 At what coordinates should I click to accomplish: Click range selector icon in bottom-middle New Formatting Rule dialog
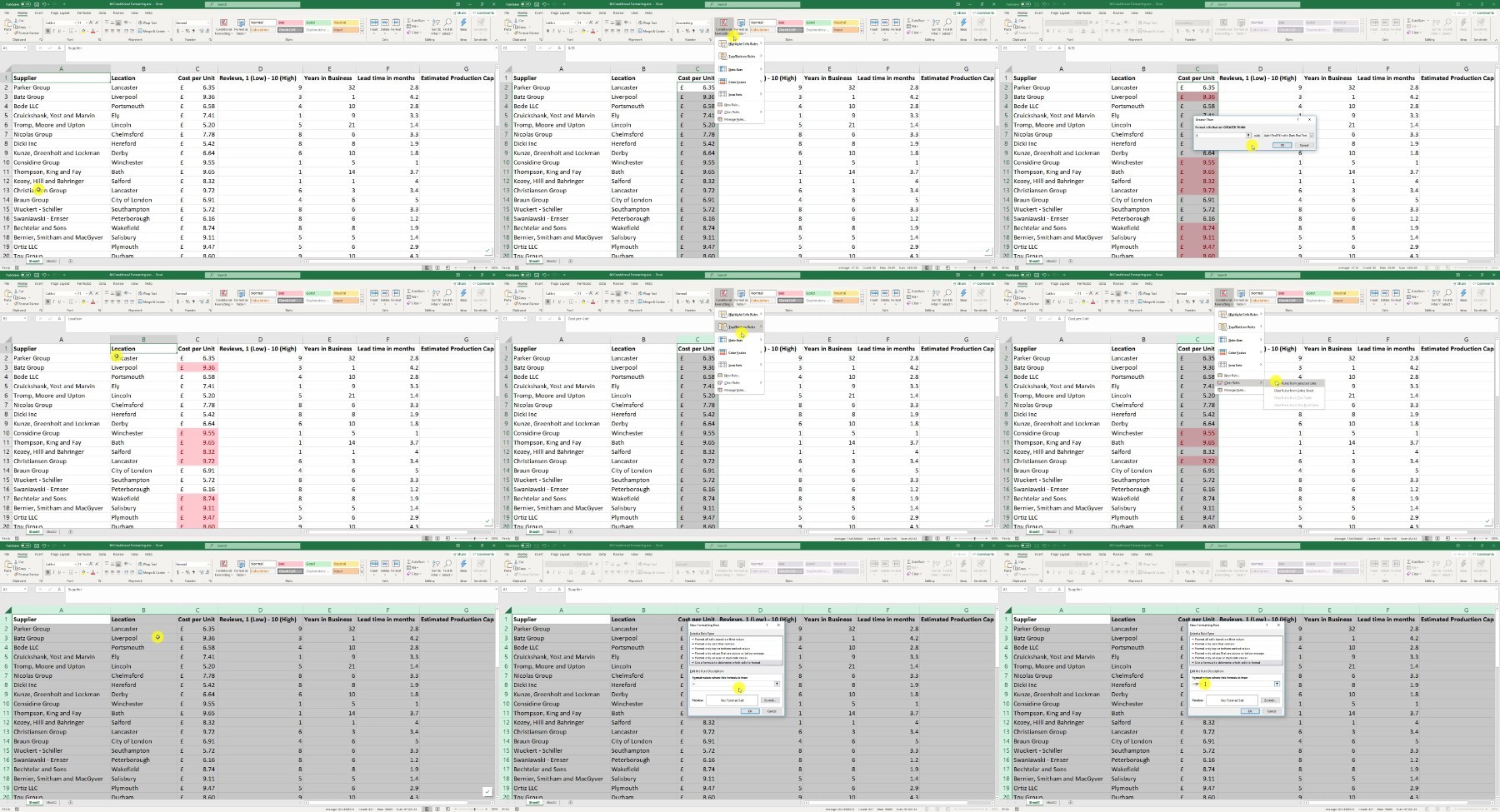[777, 684]
